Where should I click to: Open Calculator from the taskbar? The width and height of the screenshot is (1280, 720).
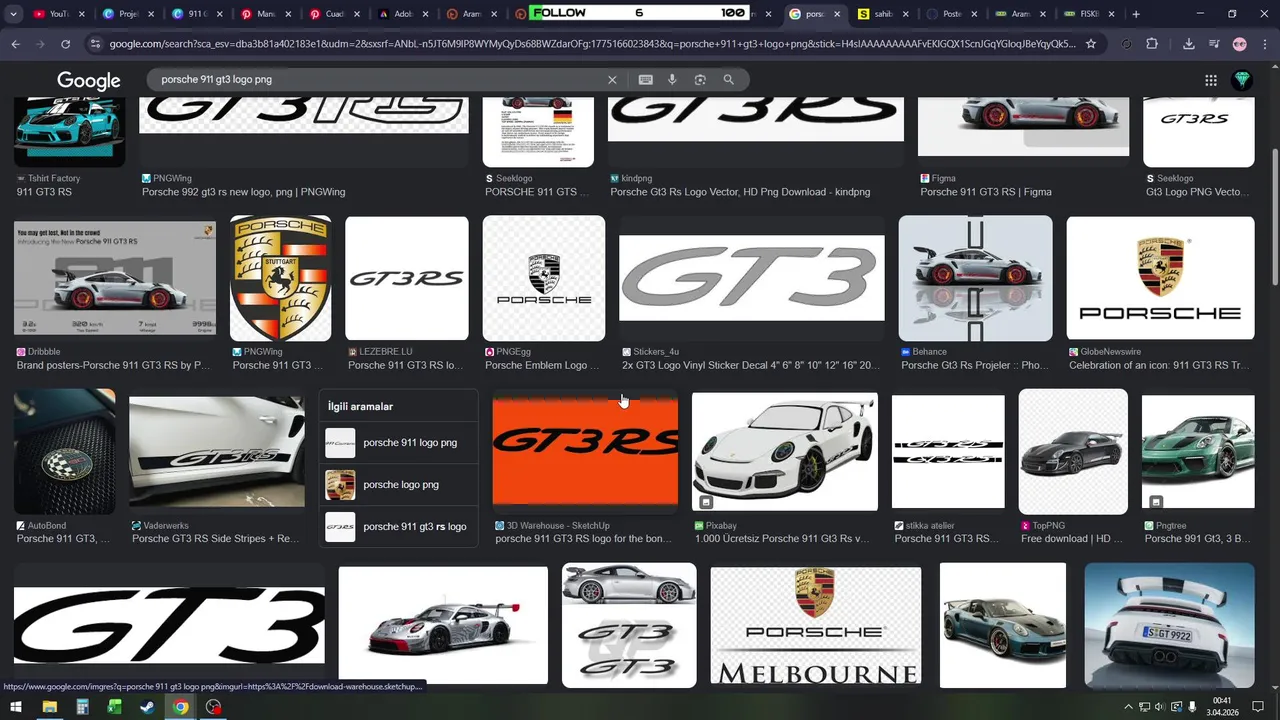click(x=82, y=707)
